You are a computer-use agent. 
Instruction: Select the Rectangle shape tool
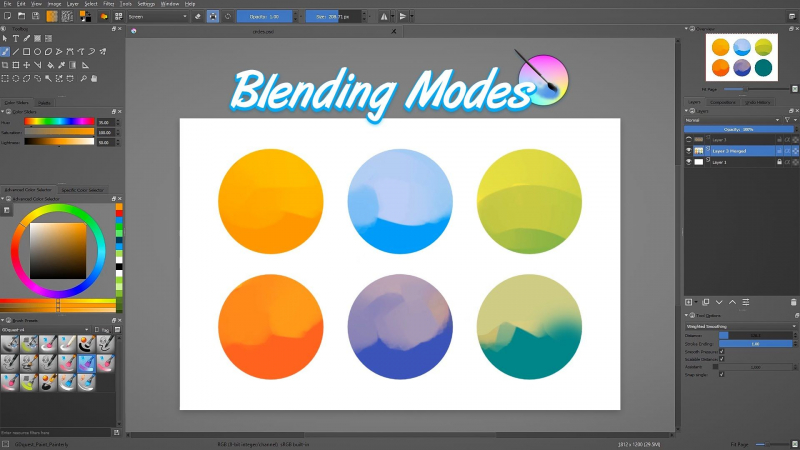click(x=27, y=52)
